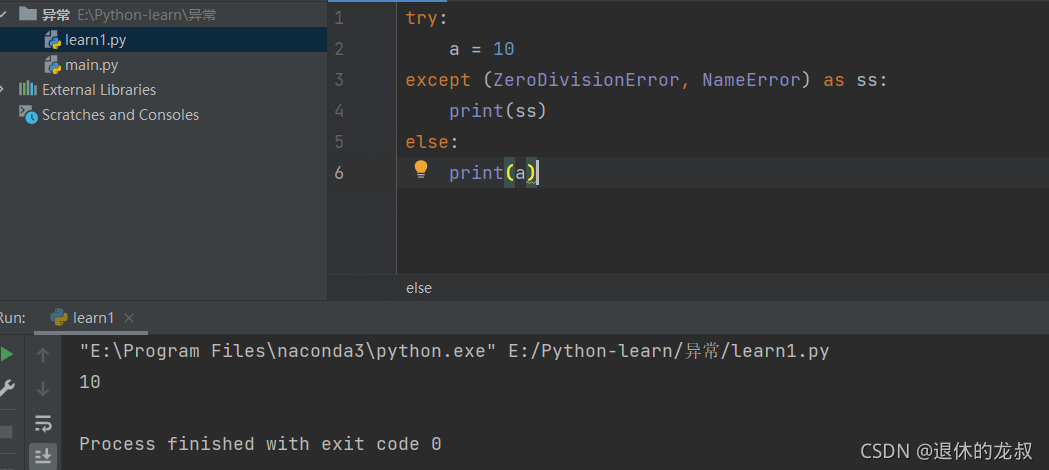This screenshot has height=470, width=1049.
Task: Switch to the learn1 run tab
Action: click(93, 318)
